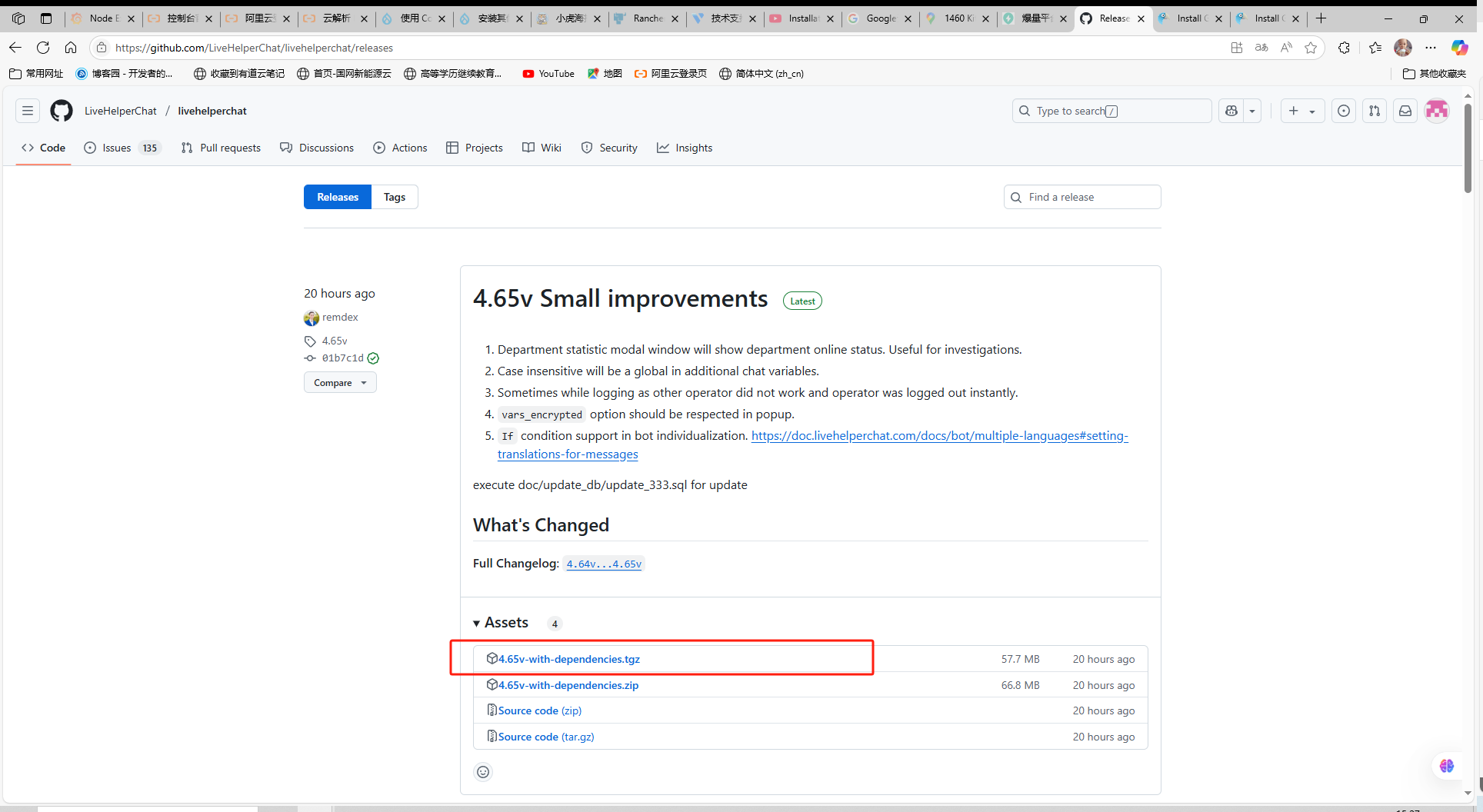Collapse the Assets section
Image resolution: width=1483 pixels, height=812 pixels.
[501, 623]
